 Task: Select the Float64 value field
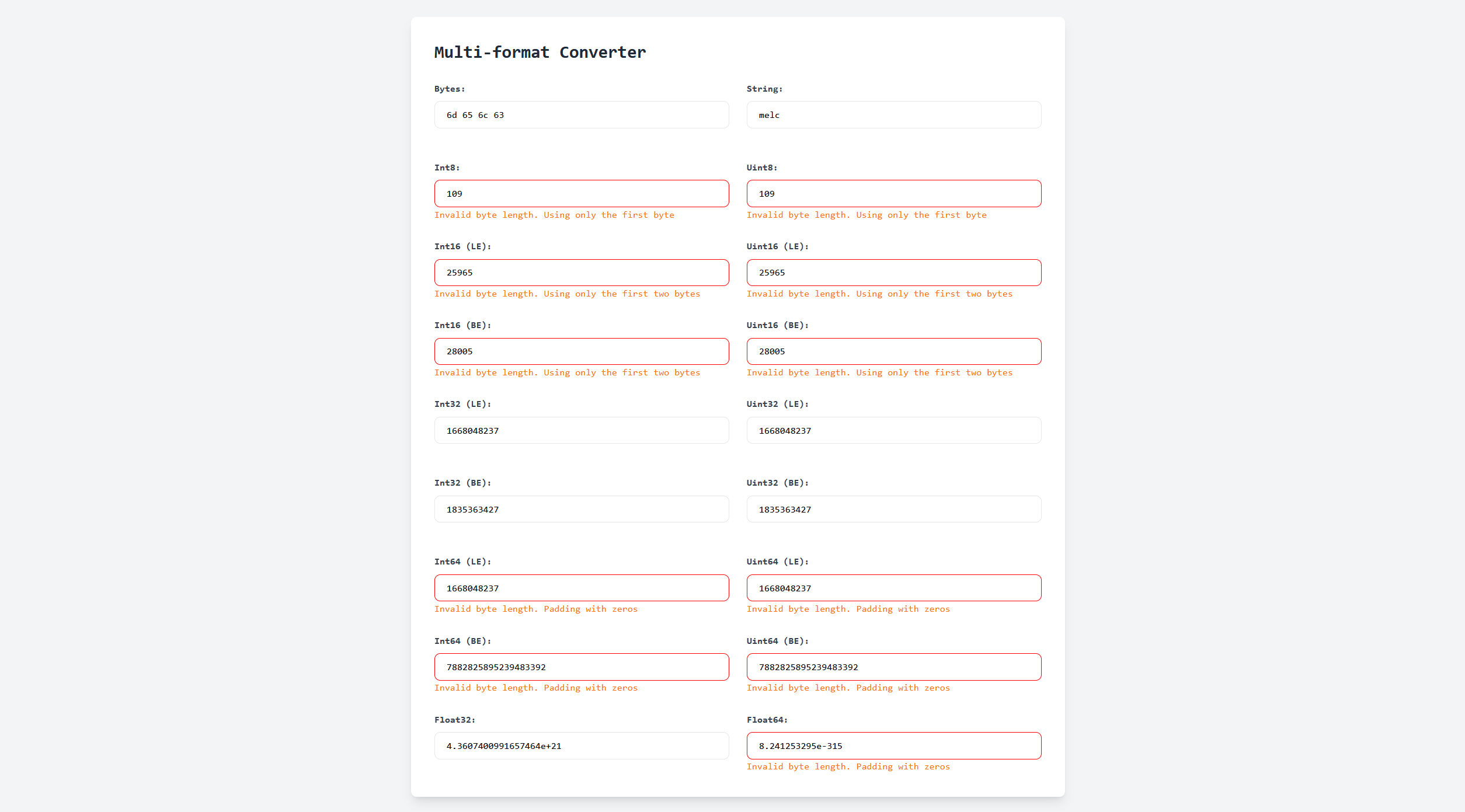[x=893, y=745]
